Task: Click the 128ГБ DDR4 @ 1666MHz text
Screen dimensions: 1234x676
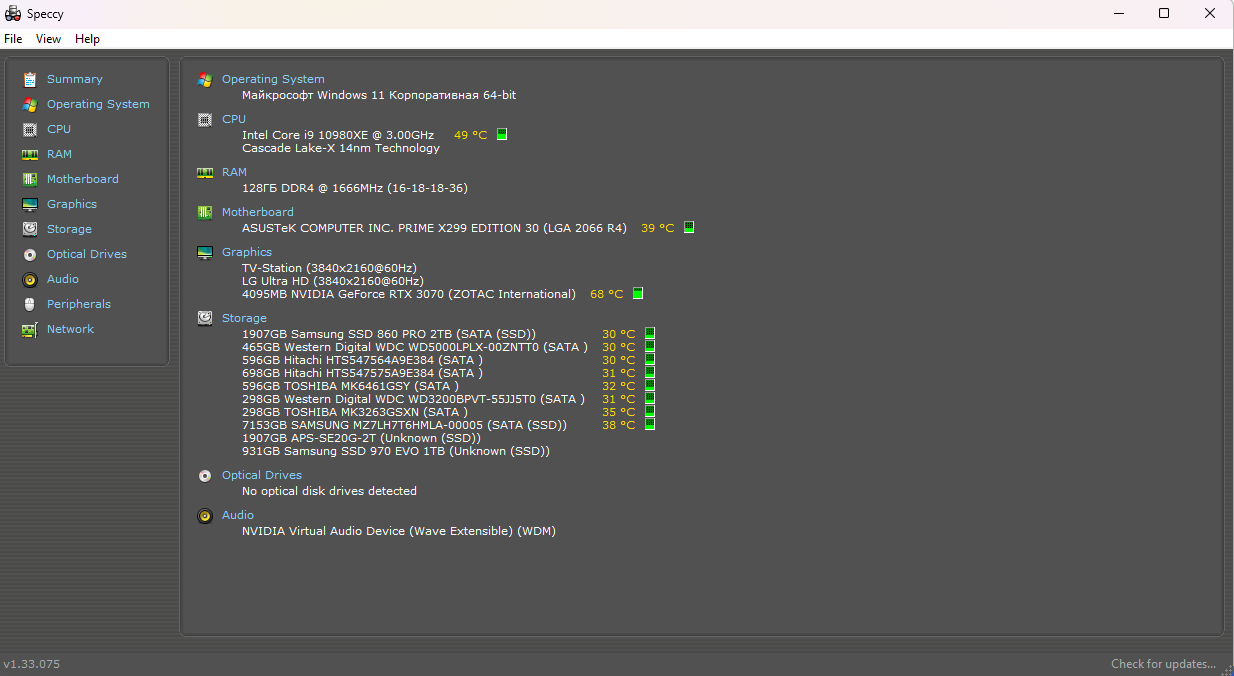Action: point(355,188)
